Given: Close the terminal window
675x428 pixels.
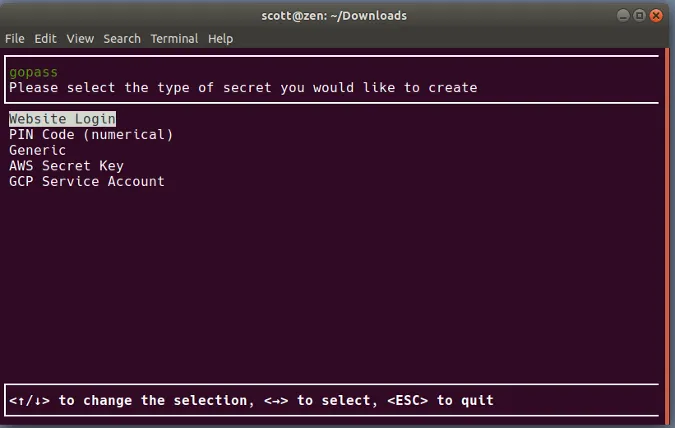Looking at the screenshot, I should click(656, 16).
